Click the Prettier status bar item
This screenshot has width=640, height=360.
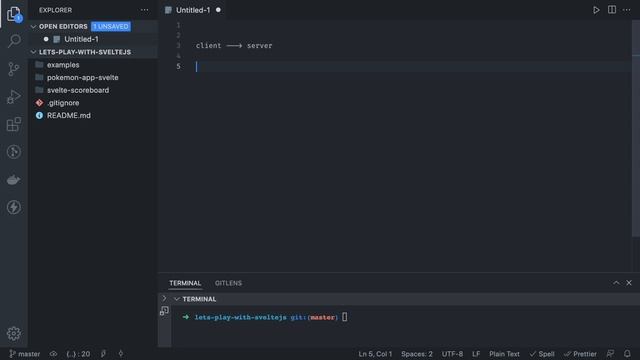click(x=580, y=354)
